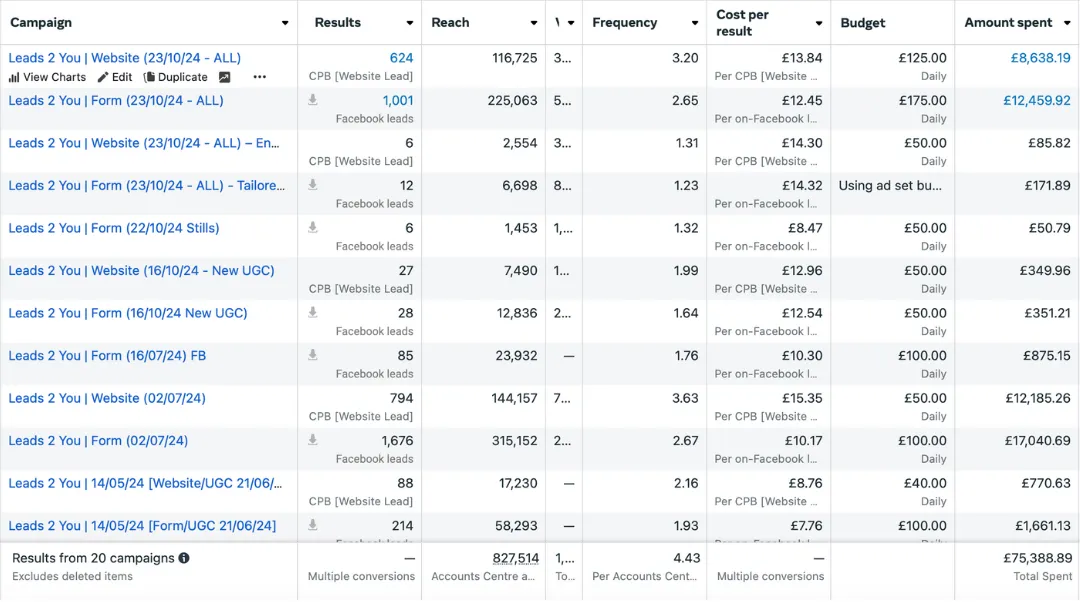
Task: Click the 1.31 frequency value
Action: click(687, 143)
